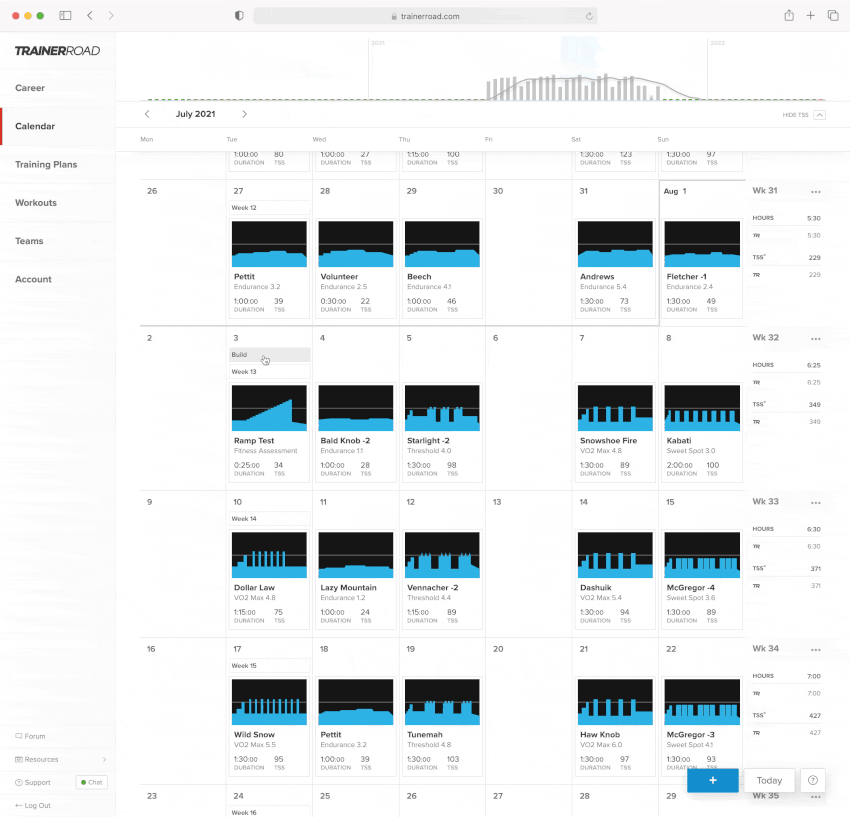This screenshot has width=850, height=817.
Task: Open the Lazy Mountain workout
Action: [x=356, y=579]
